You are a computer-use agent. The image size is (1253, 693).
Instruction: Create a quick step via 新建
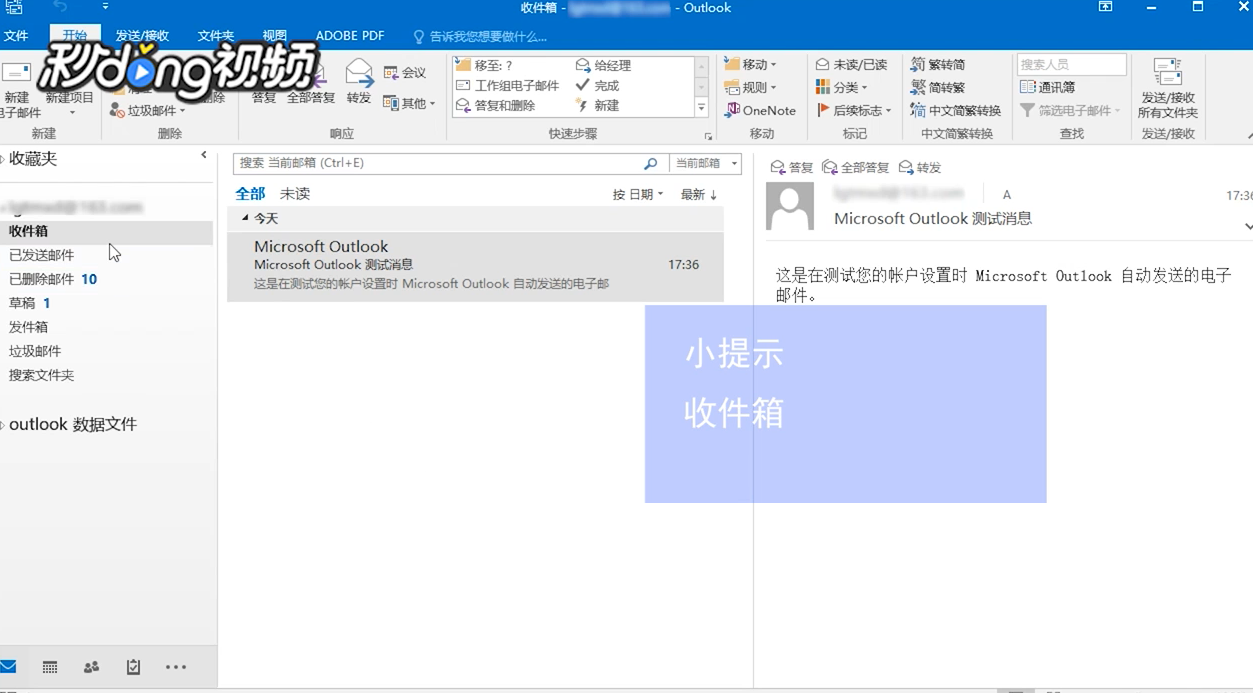coord(597,105)
